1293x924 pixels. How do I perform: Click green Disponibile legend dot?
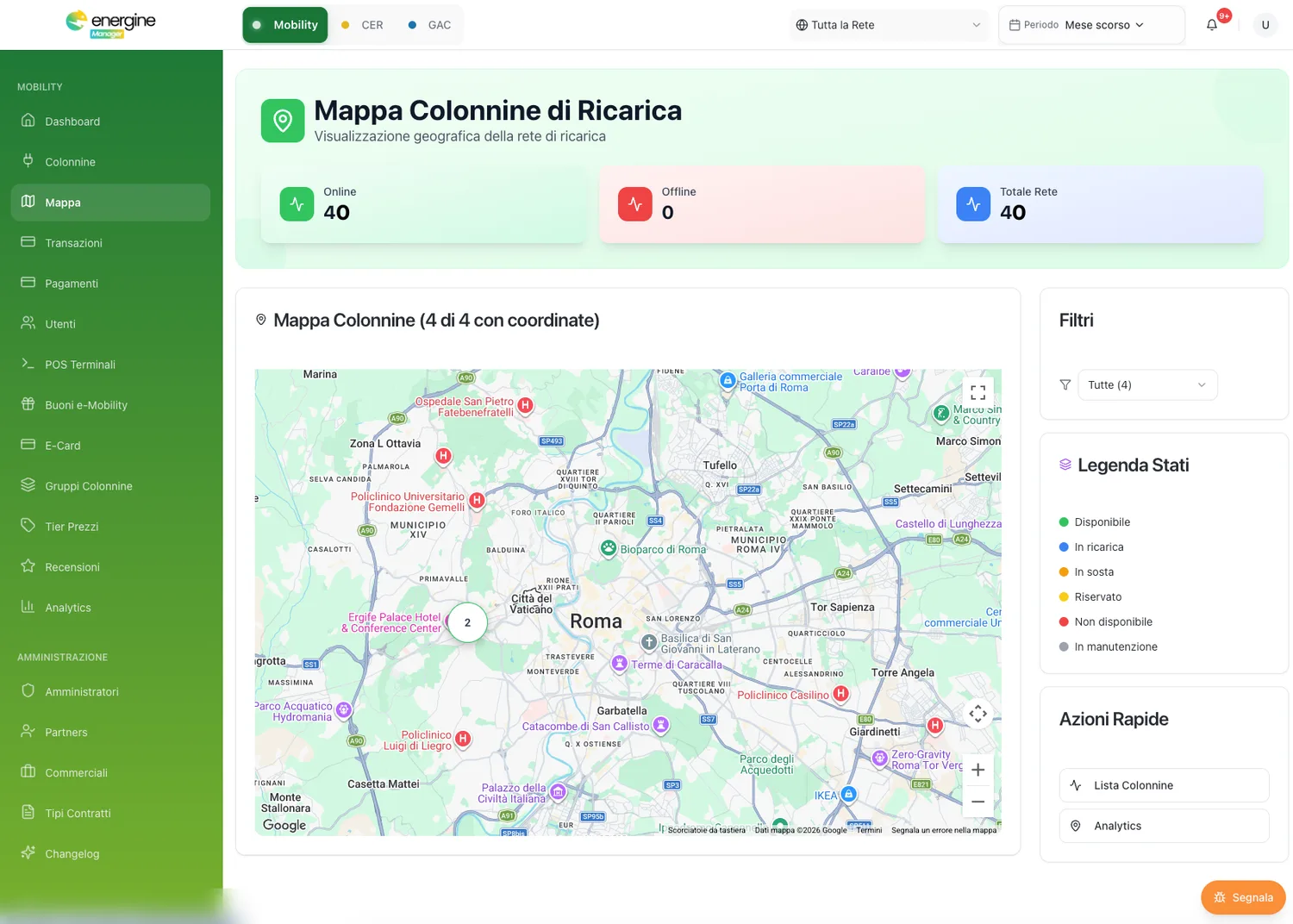[1064, 522]
